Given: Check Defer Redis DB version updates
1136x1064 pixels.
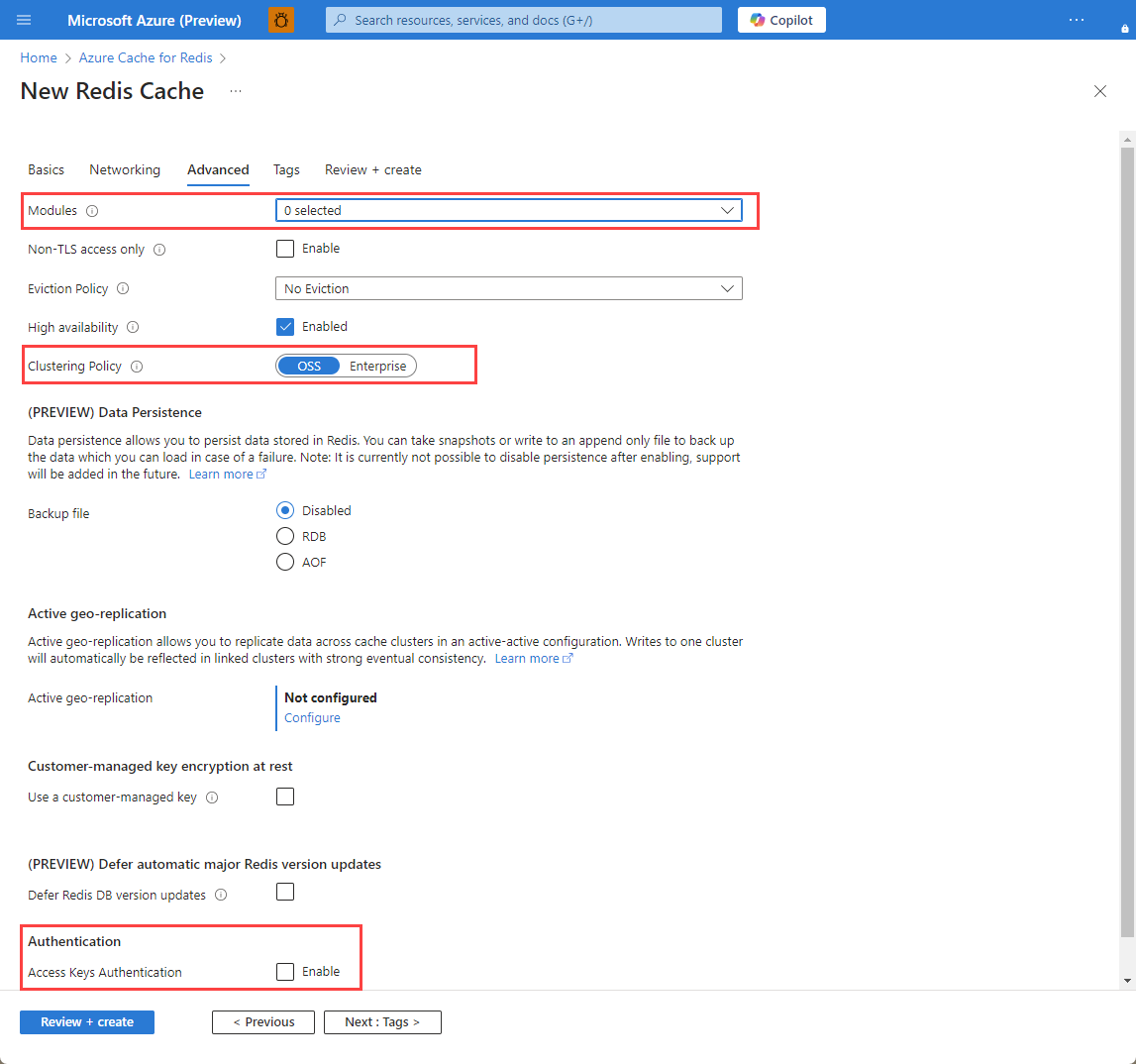Looking at the screenshot, I should [285, 892].
